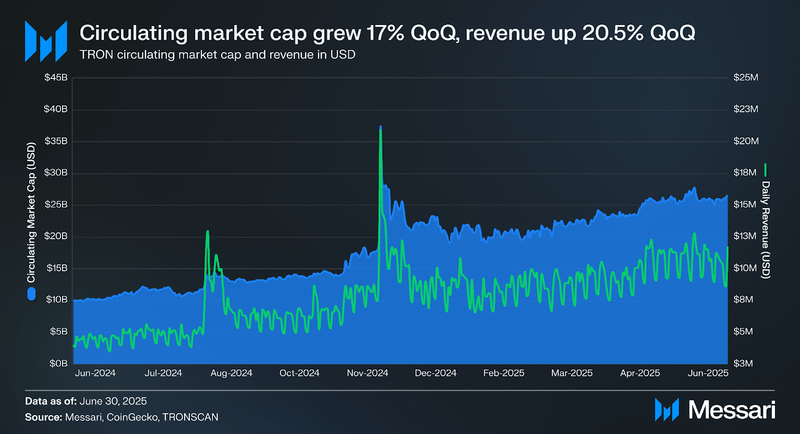Click the green Daily Revenue legend marker
The height and width of the screenshot is (434, 800).
765,169
